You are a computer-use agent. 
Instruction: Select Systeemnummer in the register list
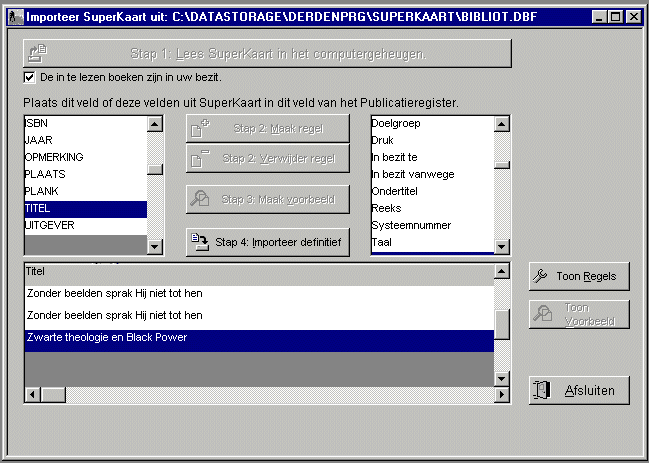(433, 226)
